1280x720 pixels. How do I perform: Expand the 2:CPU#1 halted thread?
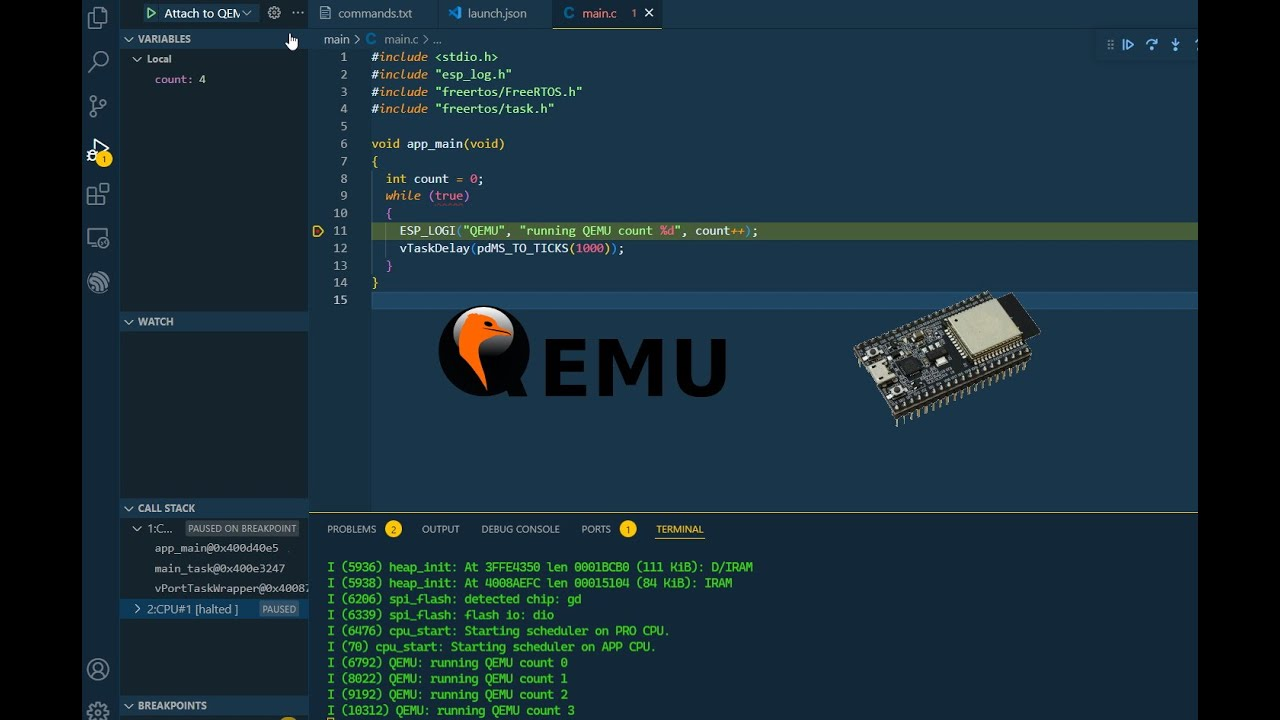coord(137,609)
